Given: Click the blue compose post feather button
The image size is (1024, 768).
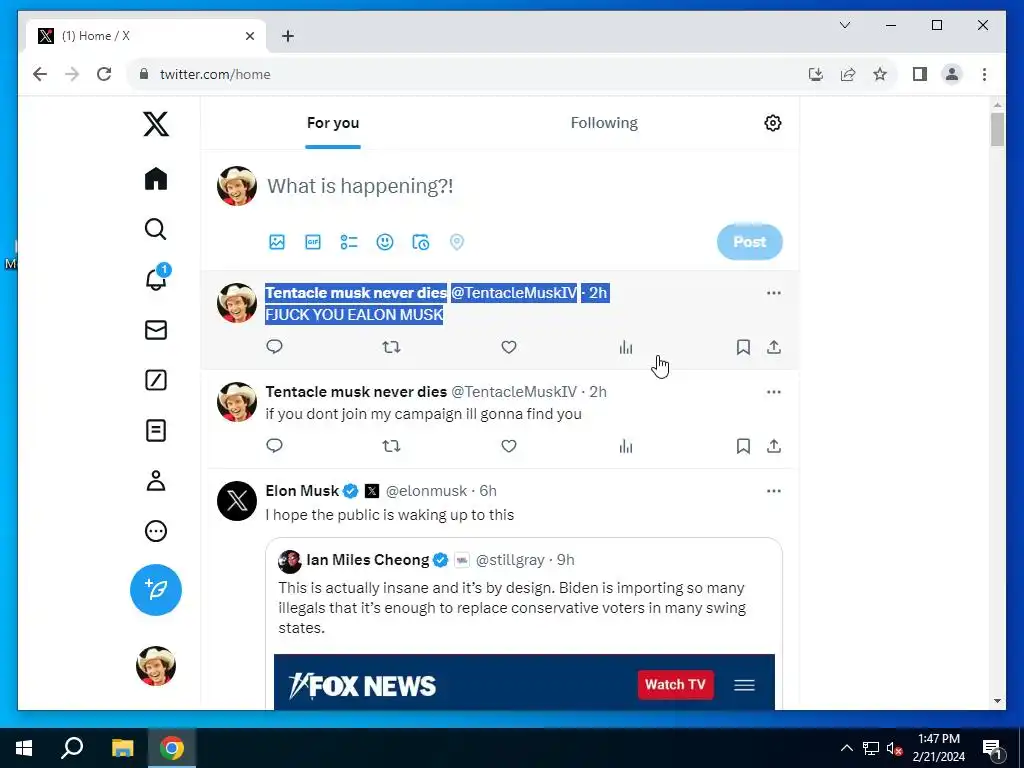Looking at the screenshot, I should 156,590.
